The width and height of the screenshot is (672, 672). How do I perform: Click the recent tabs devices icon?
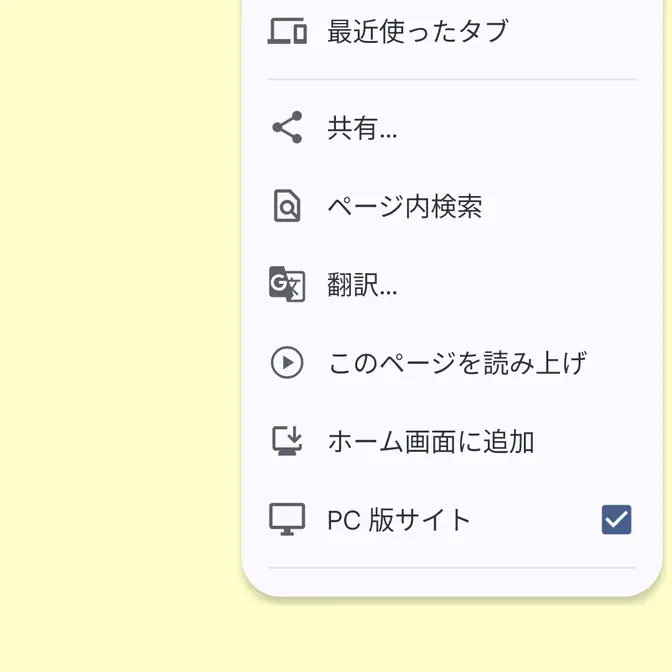(x=287, y=32)
